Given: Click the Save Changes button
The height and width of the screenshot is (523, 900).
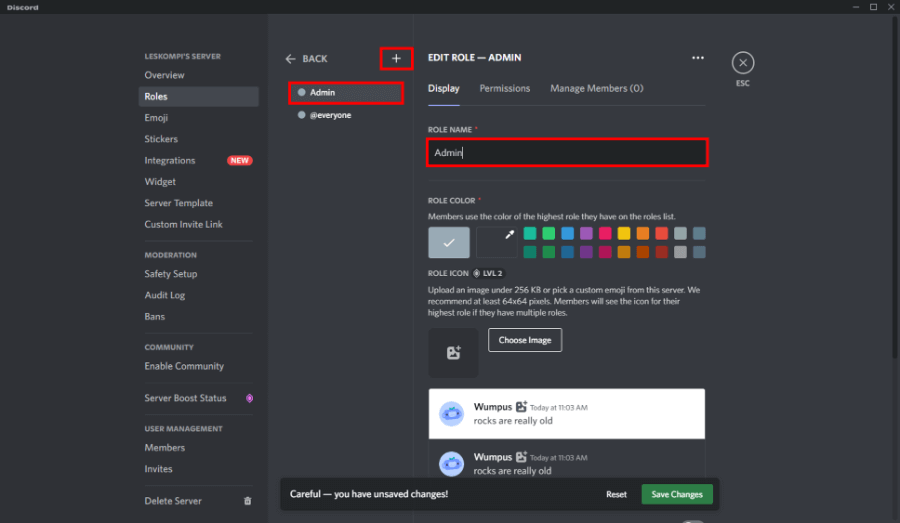Looking at the screenshot, I should [x=677, y=494].
